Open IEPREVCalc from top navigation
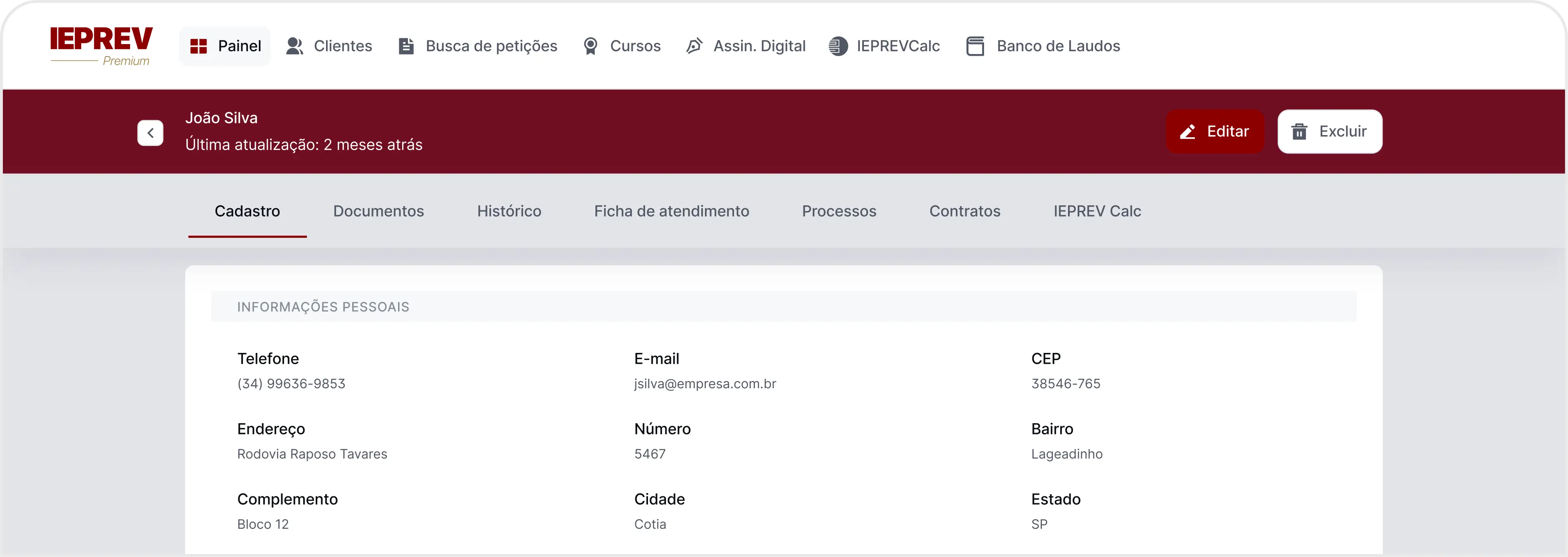The image size is (1568, 557). [x=884, y=46]
